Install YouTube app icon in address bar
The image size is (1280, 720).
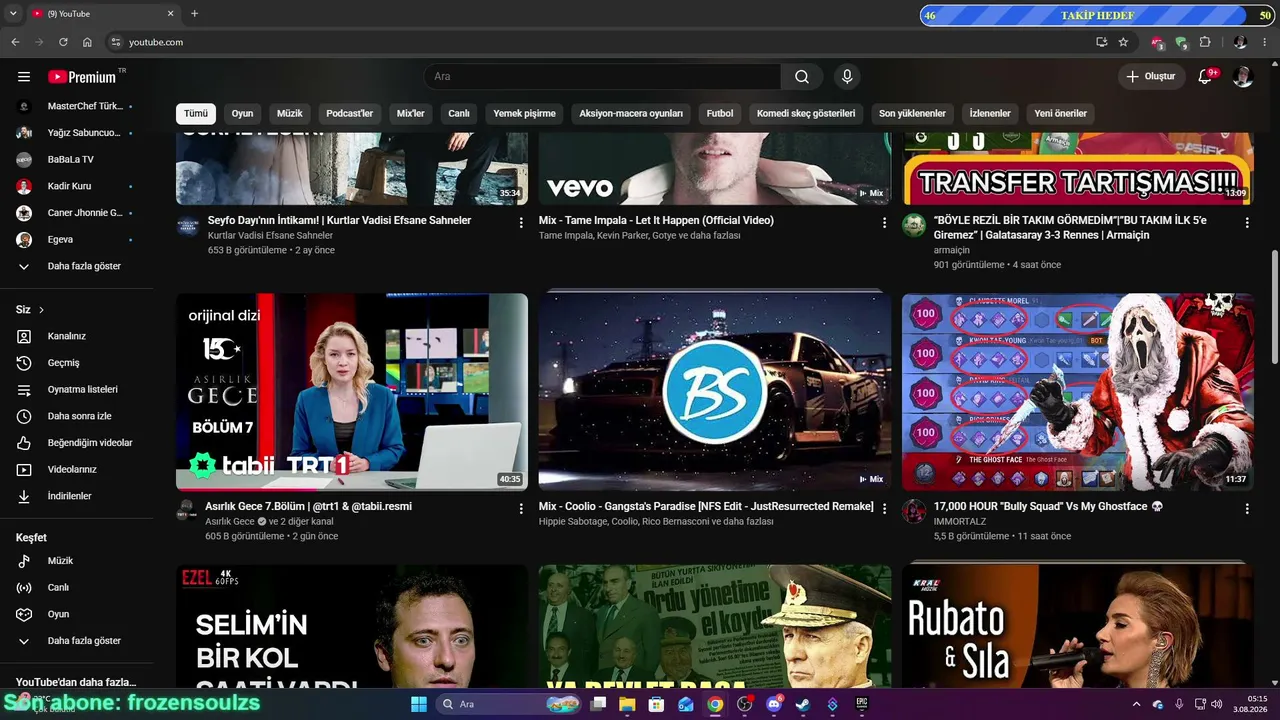click(1101, 42)
